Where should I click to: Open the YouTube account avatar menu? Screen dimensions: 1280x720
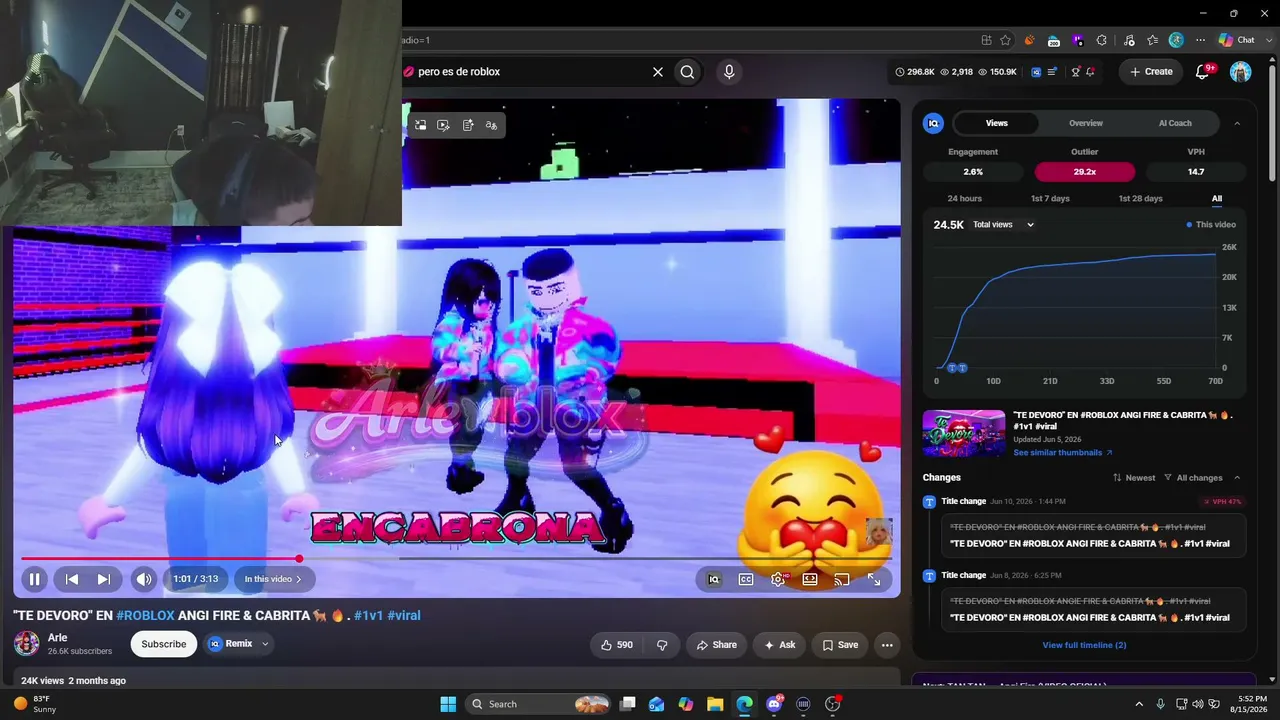(x=1240, y=72)
